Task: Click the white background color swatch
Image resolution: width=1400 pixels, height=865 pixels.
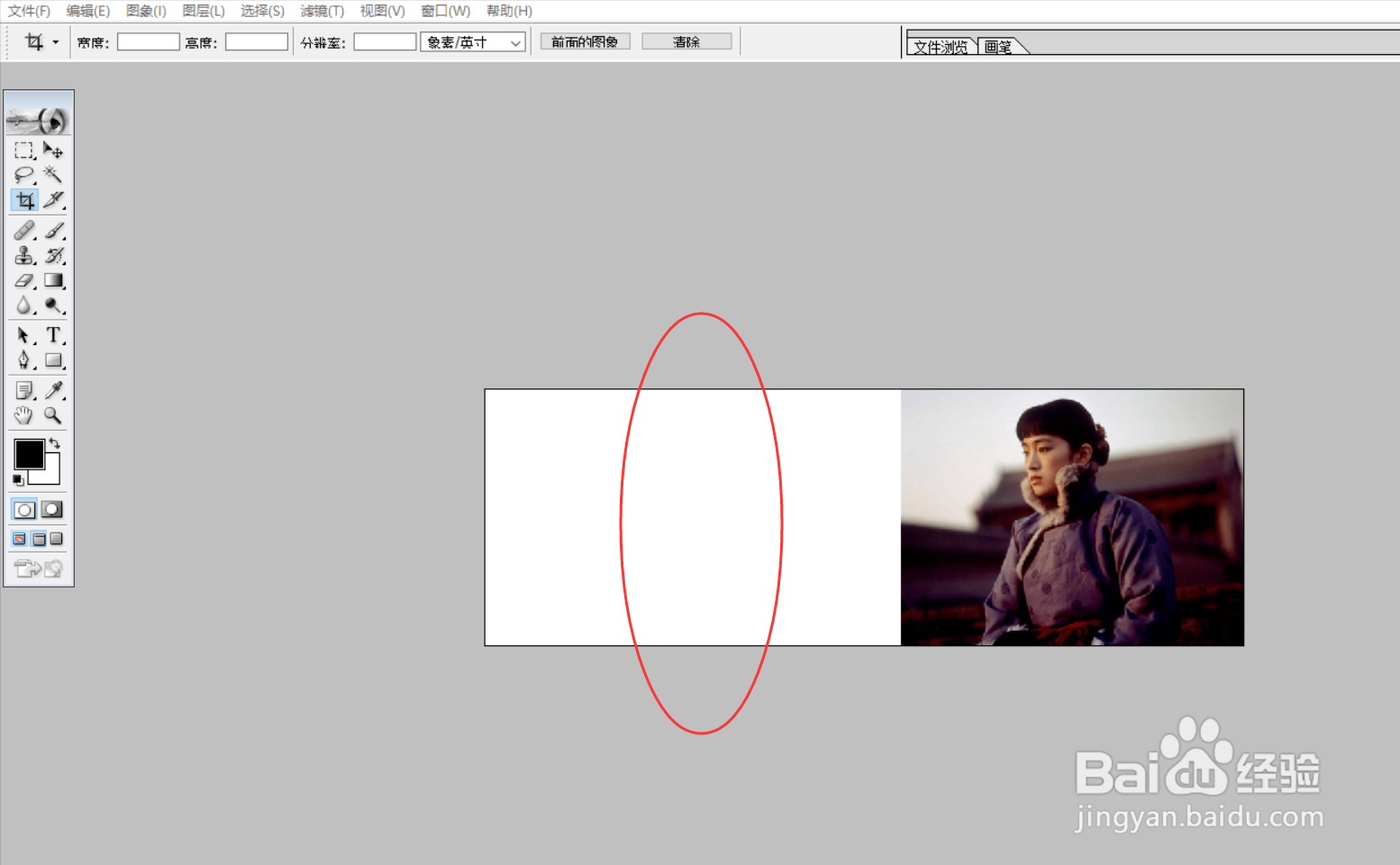Action: 51,475
